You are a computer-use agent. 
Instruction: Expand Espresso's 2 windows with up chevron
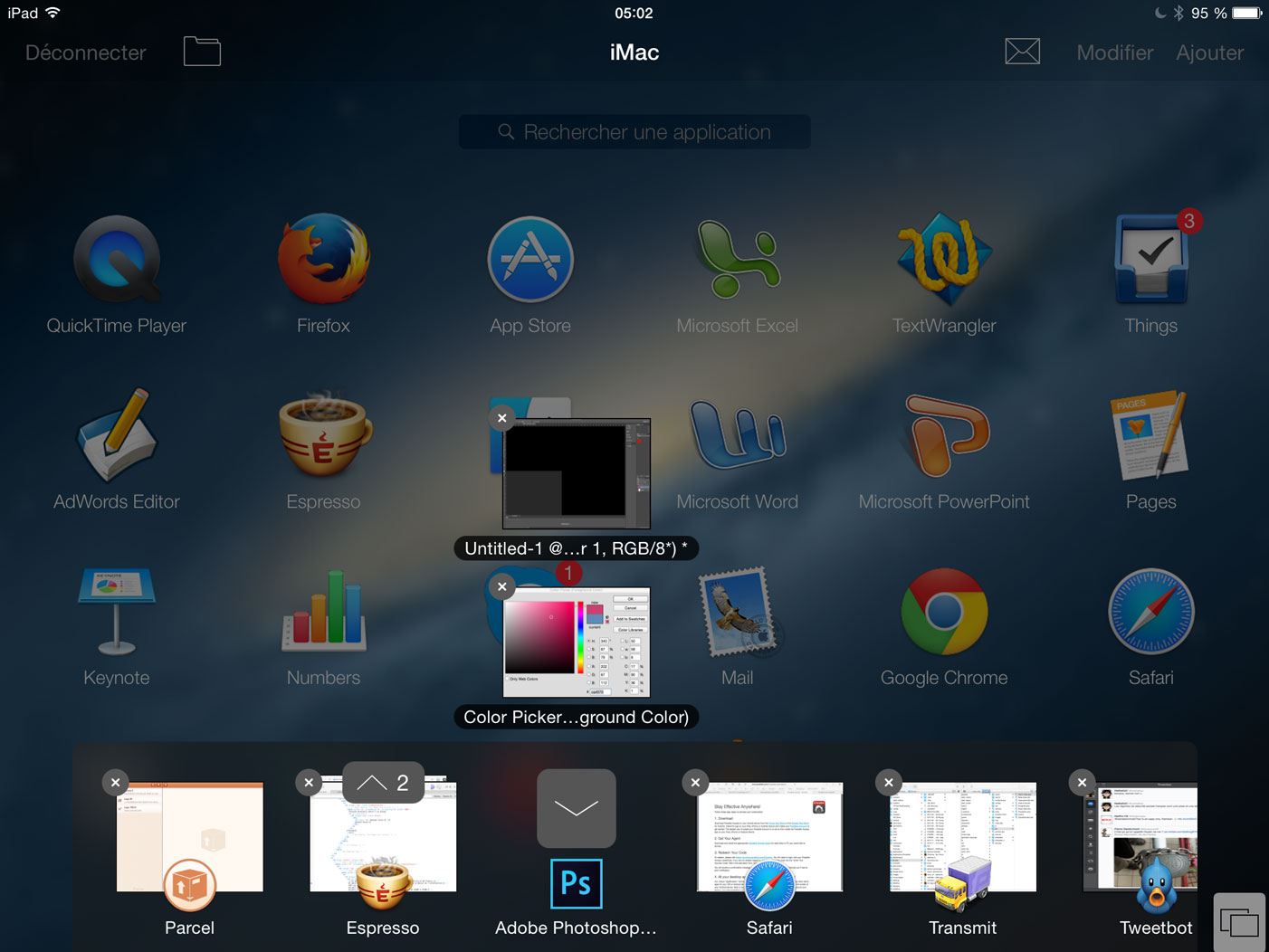383,782
